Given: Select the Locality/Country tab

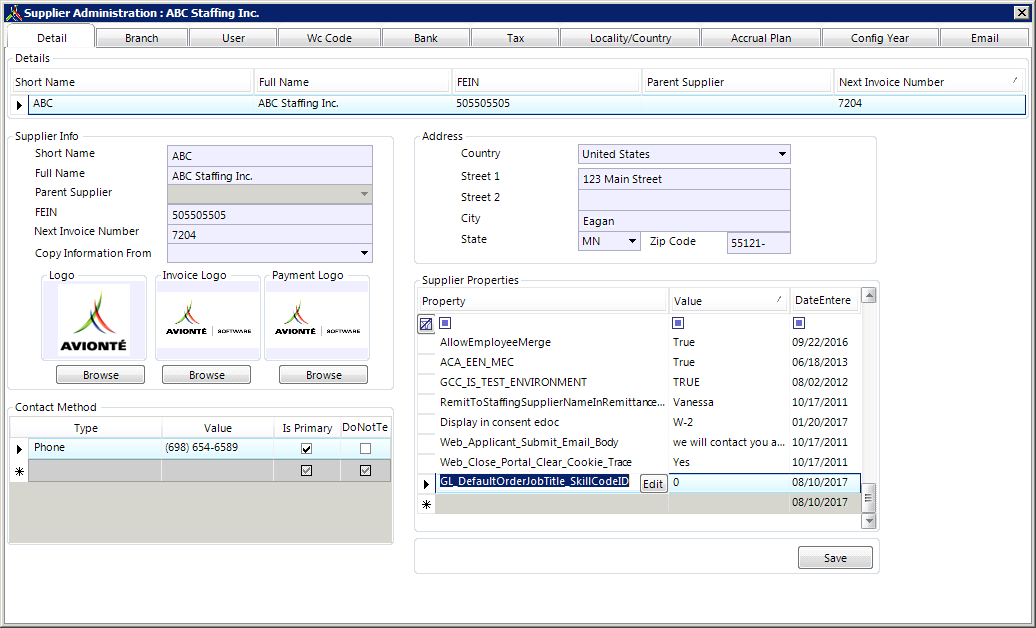Looking at the screenshot, I should pos(630,38).
